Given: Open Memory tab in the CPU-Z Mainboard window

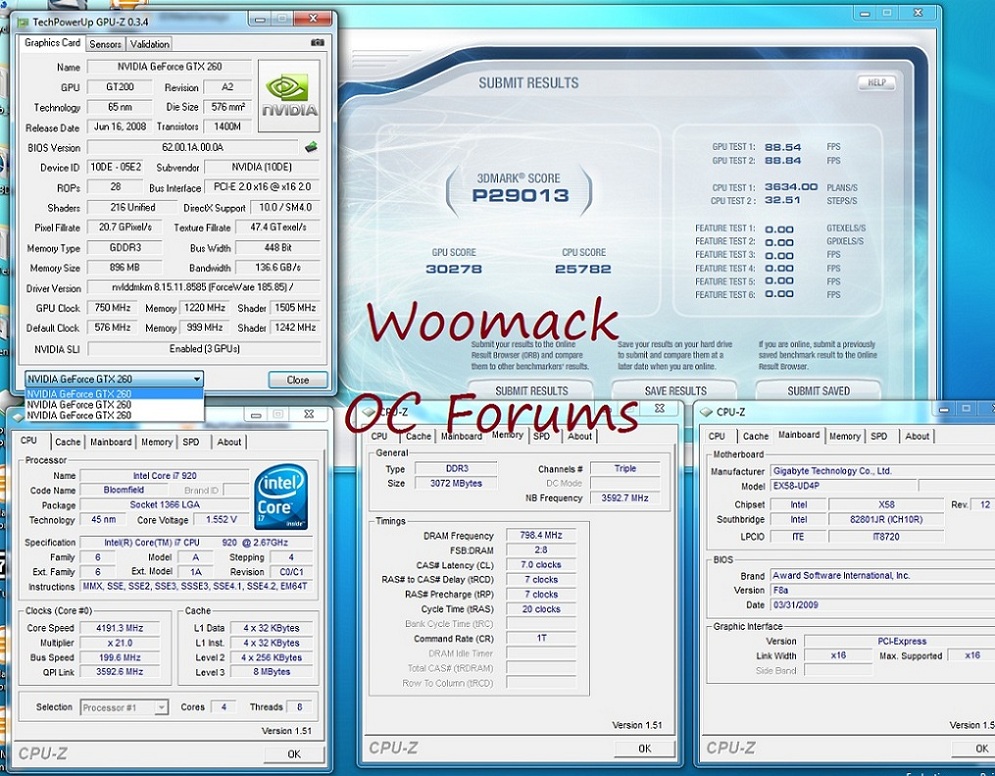Looking at the screenshot, I should pos(845,437).
